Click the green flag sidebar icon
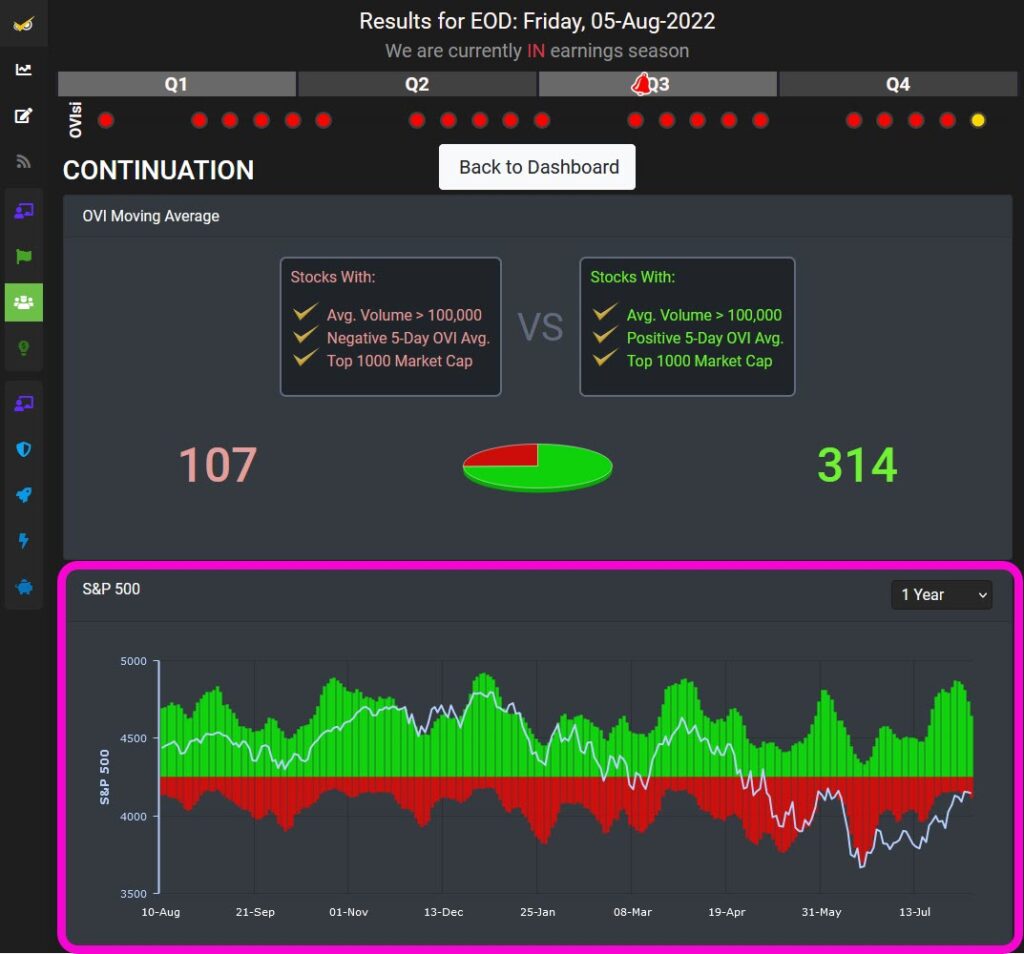 23,256
